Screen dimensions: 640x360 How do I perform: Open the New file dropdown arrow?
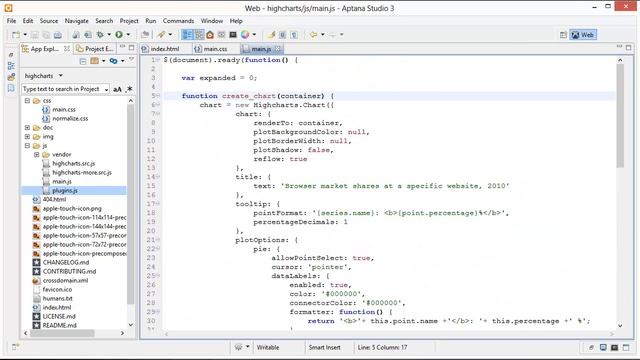coord(25,35)
